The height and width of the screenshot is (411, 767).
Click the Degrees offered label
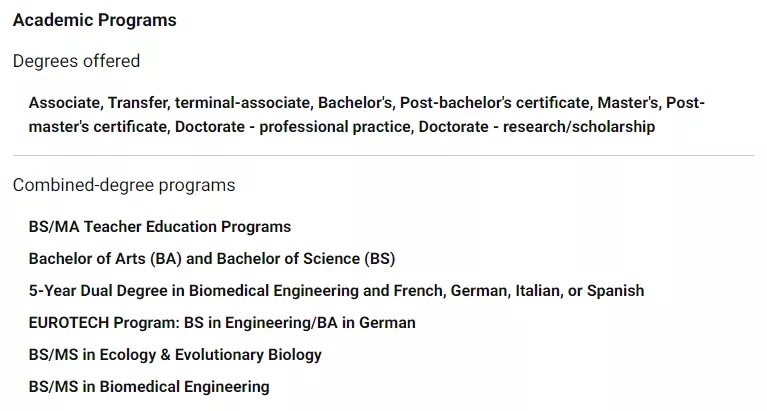point(76,61)
